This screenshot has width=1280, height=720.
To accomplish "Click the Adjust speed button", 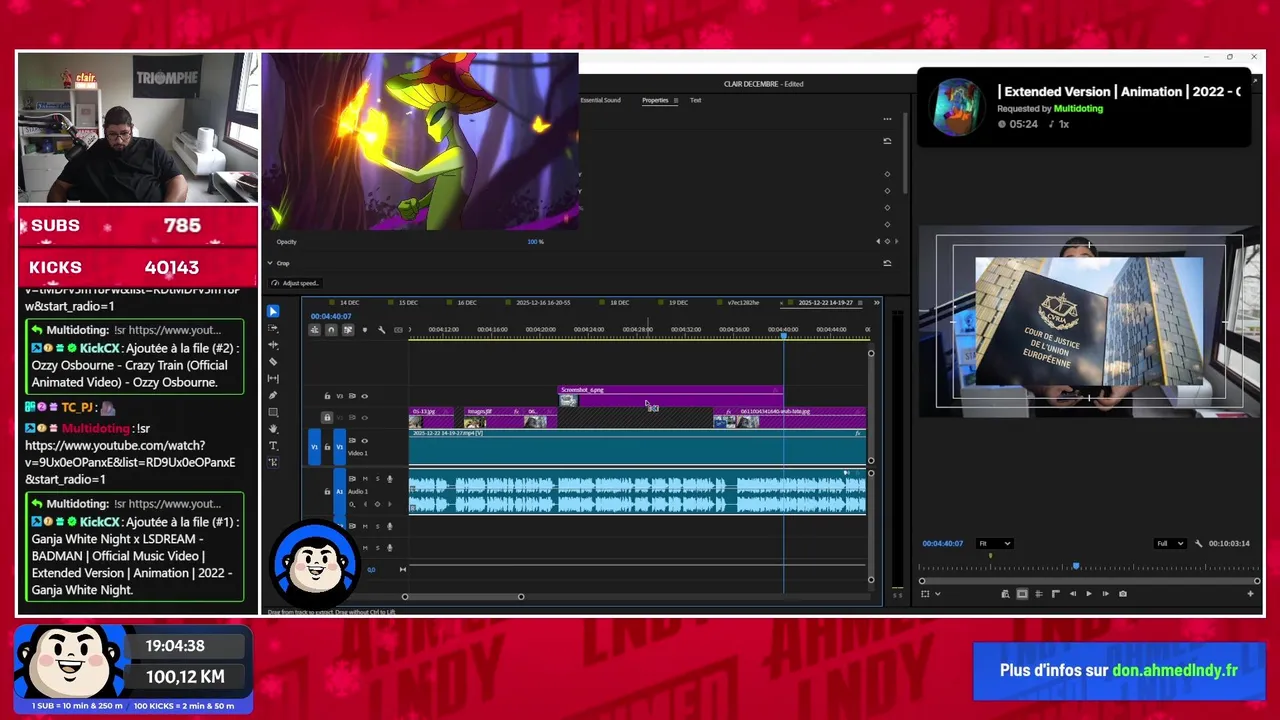I will (296, 283).
